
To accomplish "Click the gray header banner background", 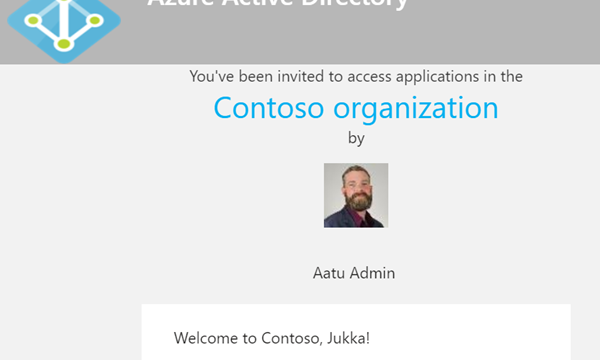I will click(497, 34).
